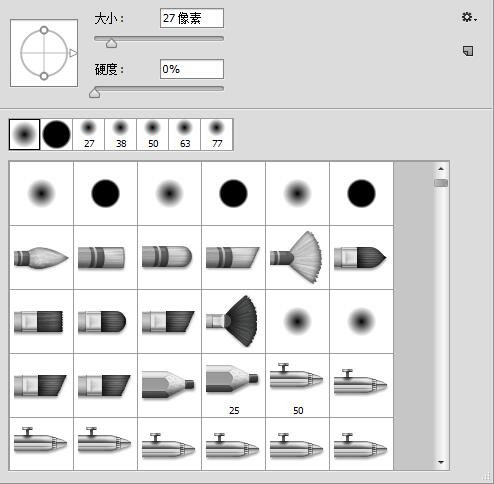The height and width of the screenshot is (484, 494).
Task: Choose the large hard round recent brush
Action: pos(56,134)
